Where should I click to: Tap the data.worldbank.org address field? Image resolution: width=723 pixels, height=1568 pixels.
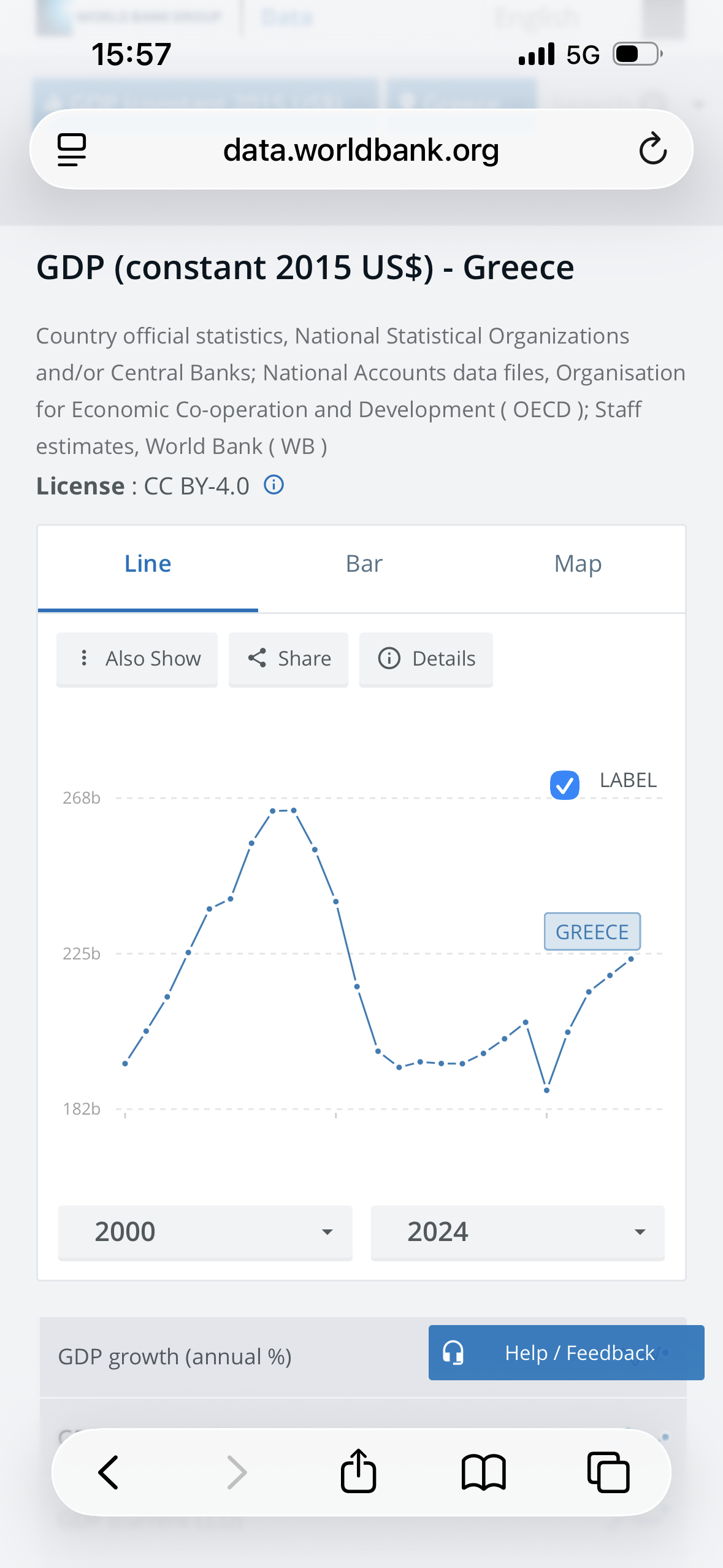coord(361,150)
